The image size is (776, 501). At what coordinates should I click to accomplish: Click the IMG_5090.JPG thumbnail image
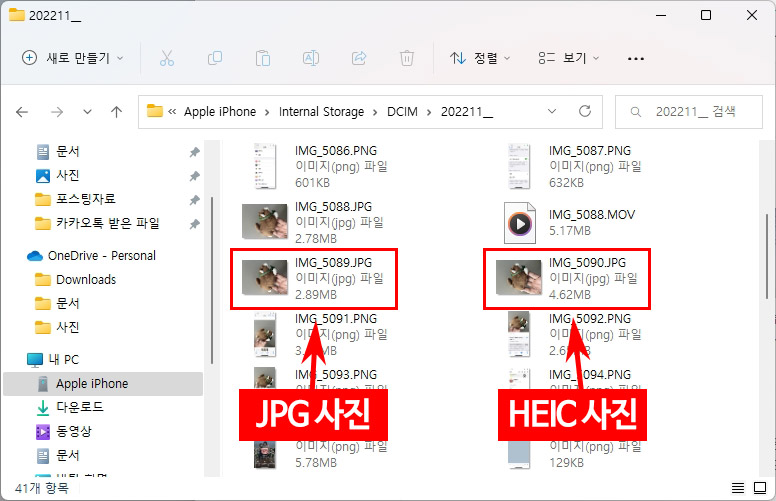pos(519,277)
